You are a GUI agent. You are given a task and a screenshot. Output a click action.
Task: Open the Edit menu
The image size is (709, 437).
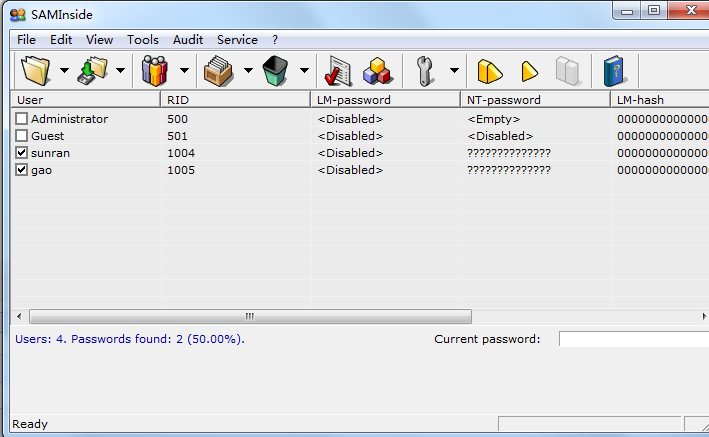click(61, 40)
